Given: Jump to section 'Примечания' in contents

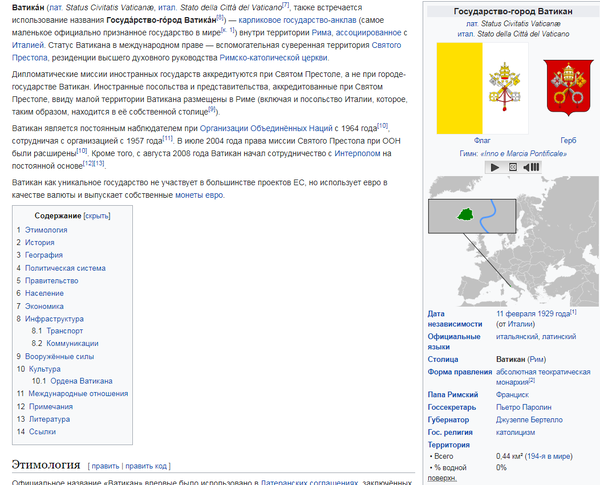Looking at the screenshot, I should tap(51, 407).
